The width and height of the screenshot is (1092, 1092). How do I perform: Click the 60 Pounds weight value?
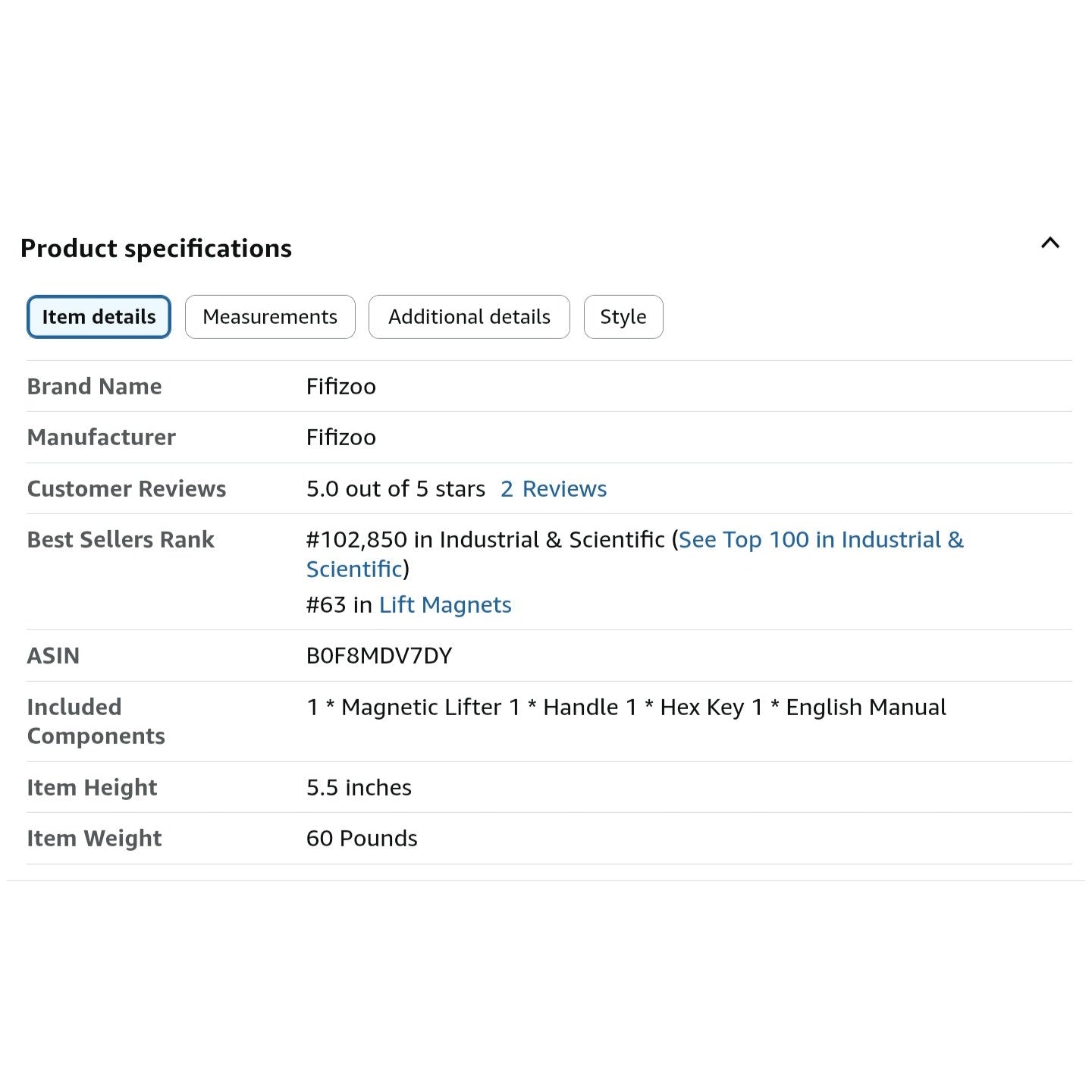pyautogui.click(x=362, y=839)
